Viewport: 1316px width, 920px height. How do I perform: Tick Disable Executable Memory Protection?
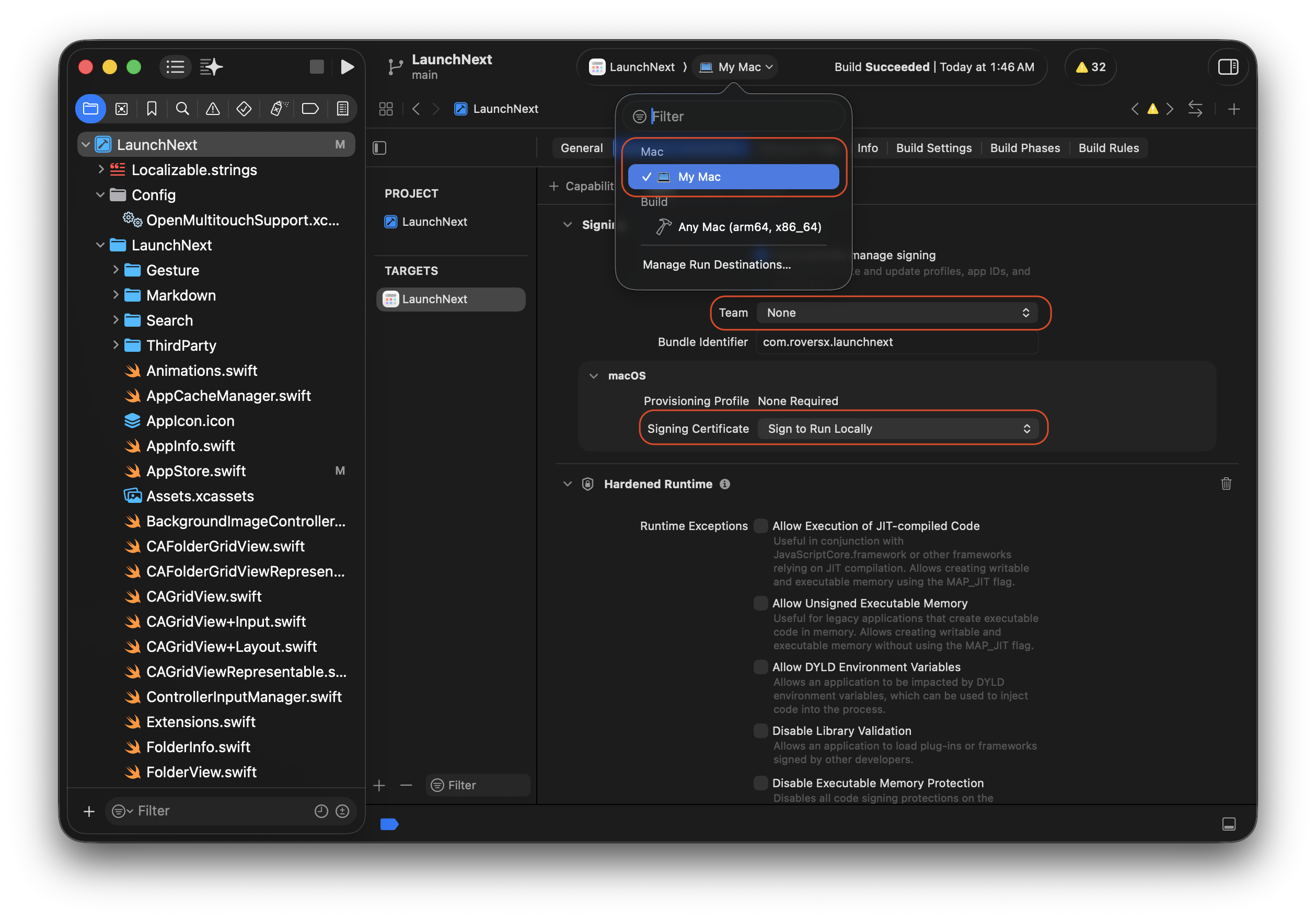(760, 783)
